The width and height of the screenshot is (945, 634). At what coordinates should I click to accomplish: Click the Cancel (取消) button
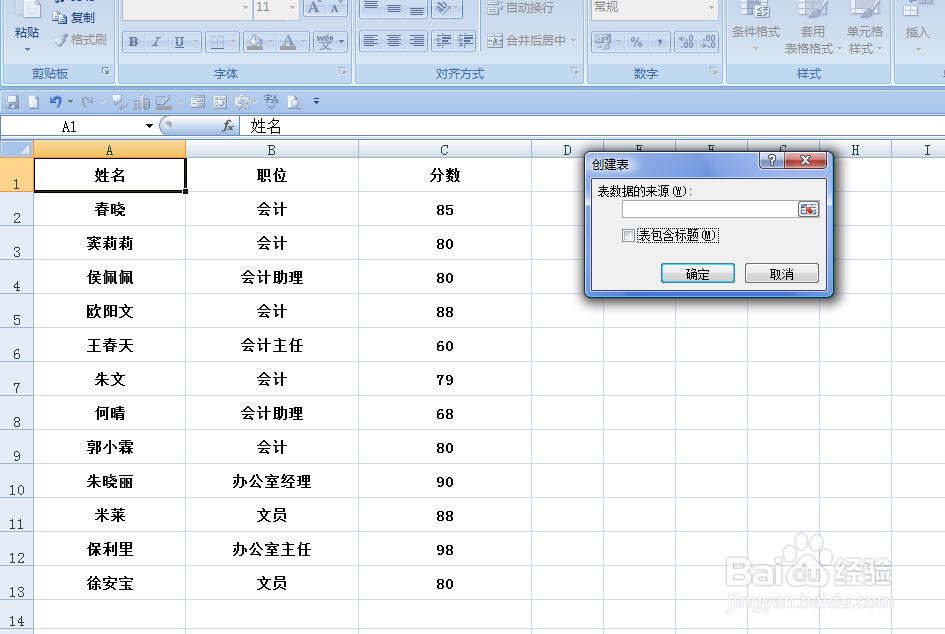[x=782, y=274]
